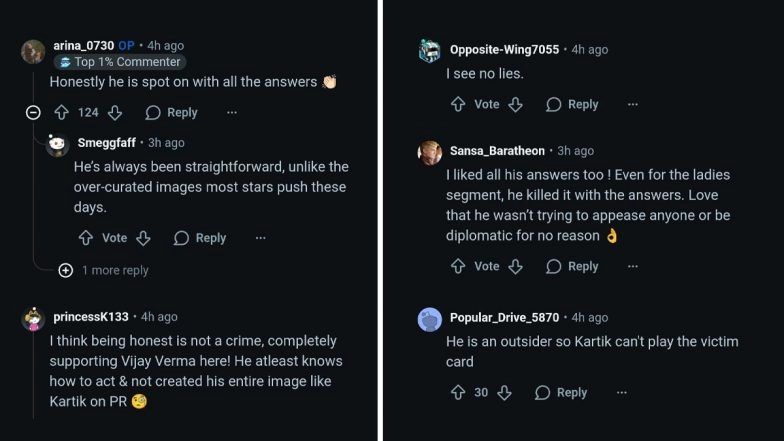Viewport: 784px width, 441px height.
Task: Downvote Smeggfaff's reply
Action: [x=143, y=238]
